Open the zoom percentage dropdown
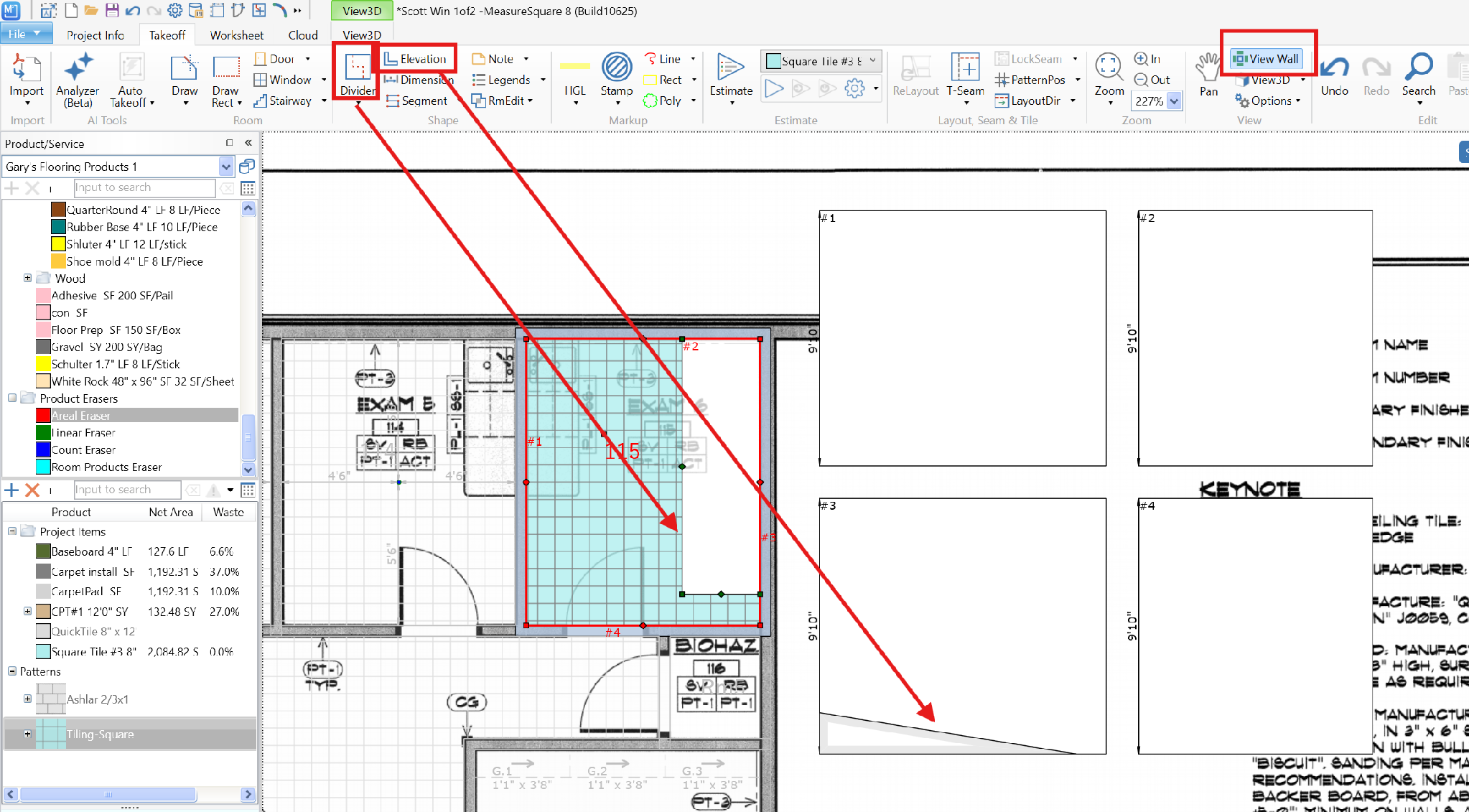The height and width of the screenshot is (812, 1469). tap(1175, 101)
